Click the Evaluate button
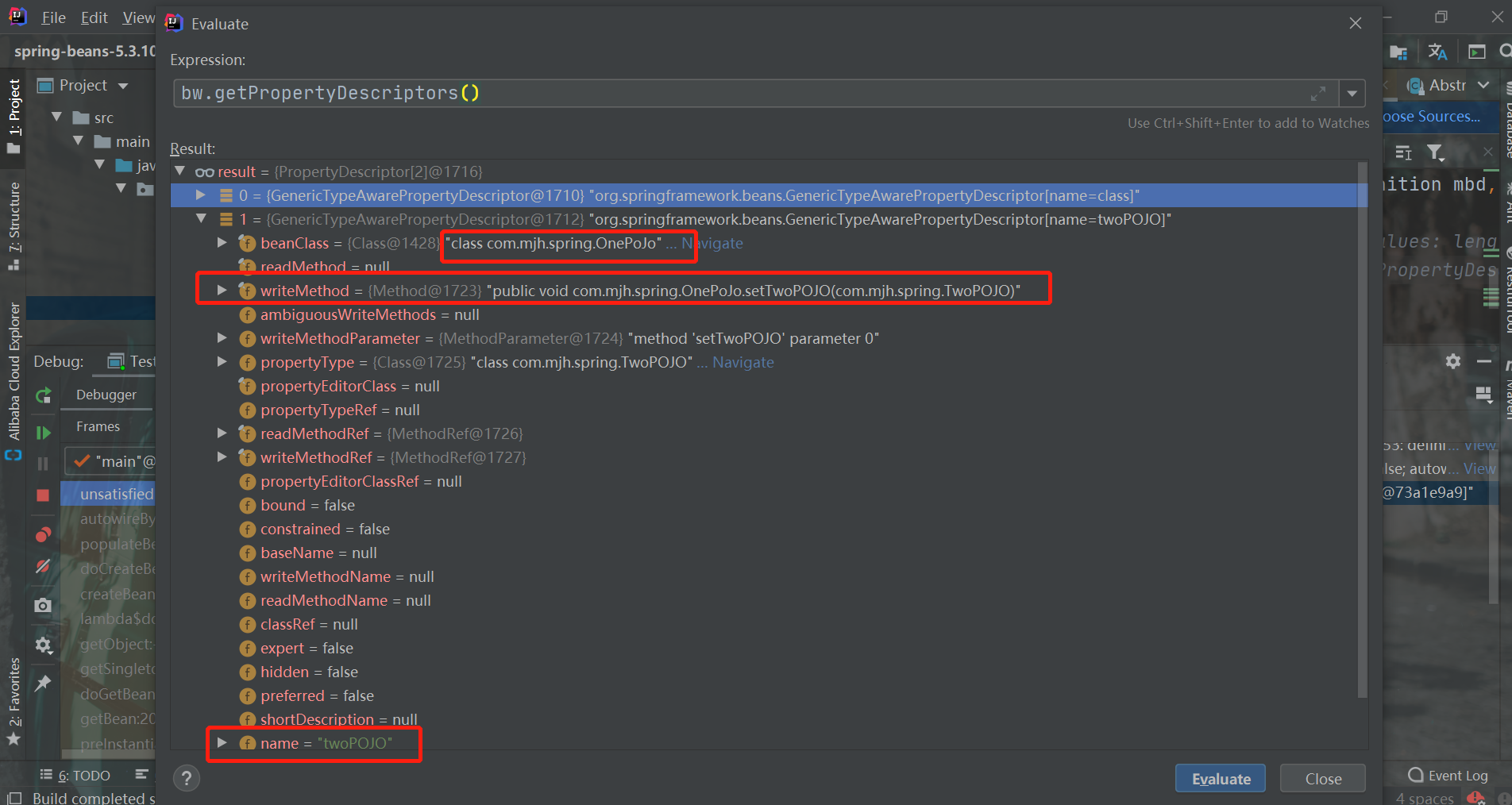 [x=1221, y=779]
